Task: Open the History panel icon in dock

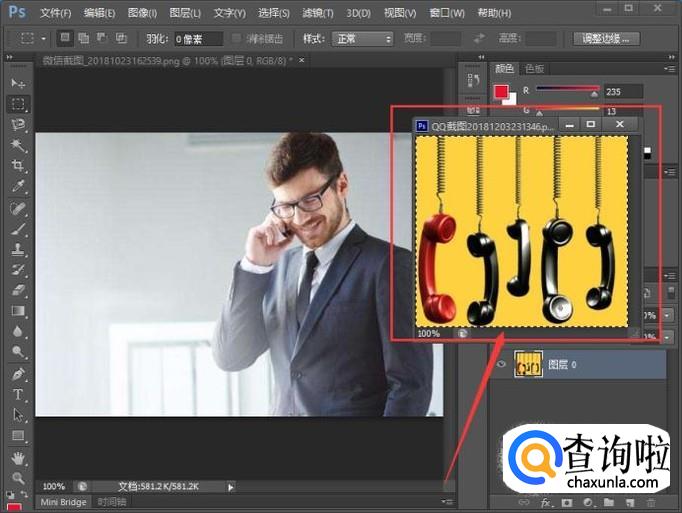Action: [473, 80]
